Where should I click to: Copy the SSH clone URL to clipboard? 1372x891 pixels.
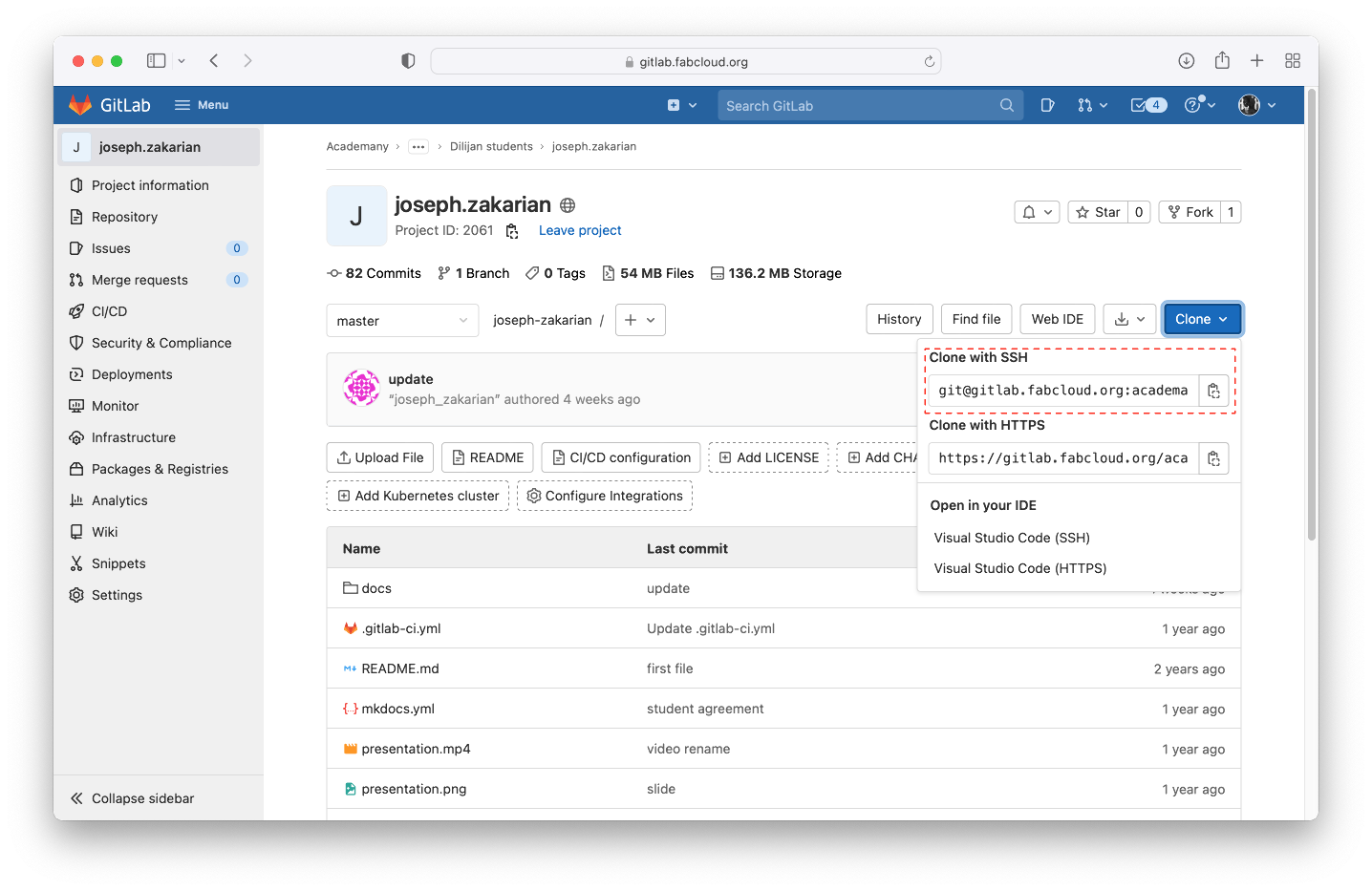point(1213,390)
